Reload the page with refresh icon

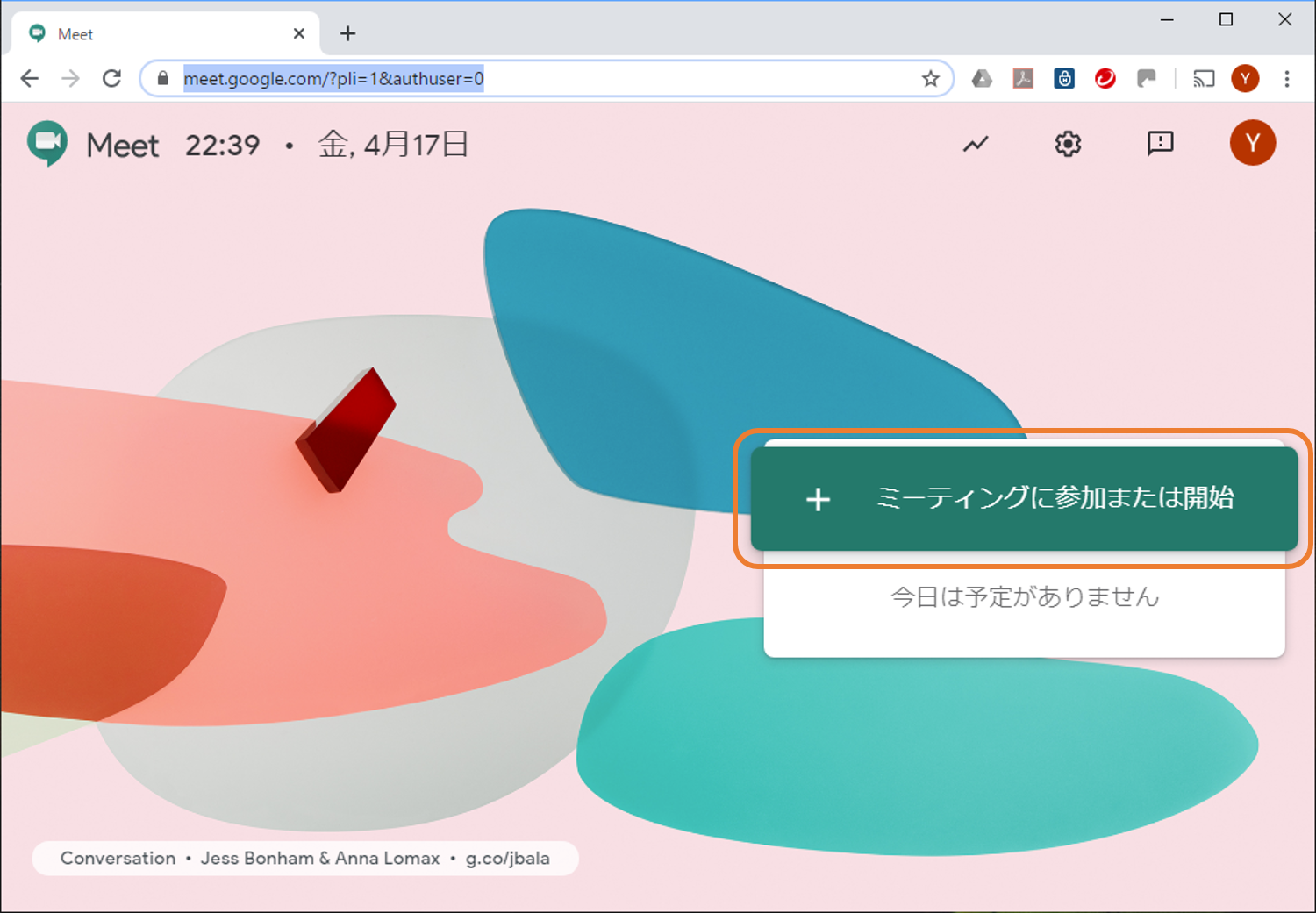point(111,79)
